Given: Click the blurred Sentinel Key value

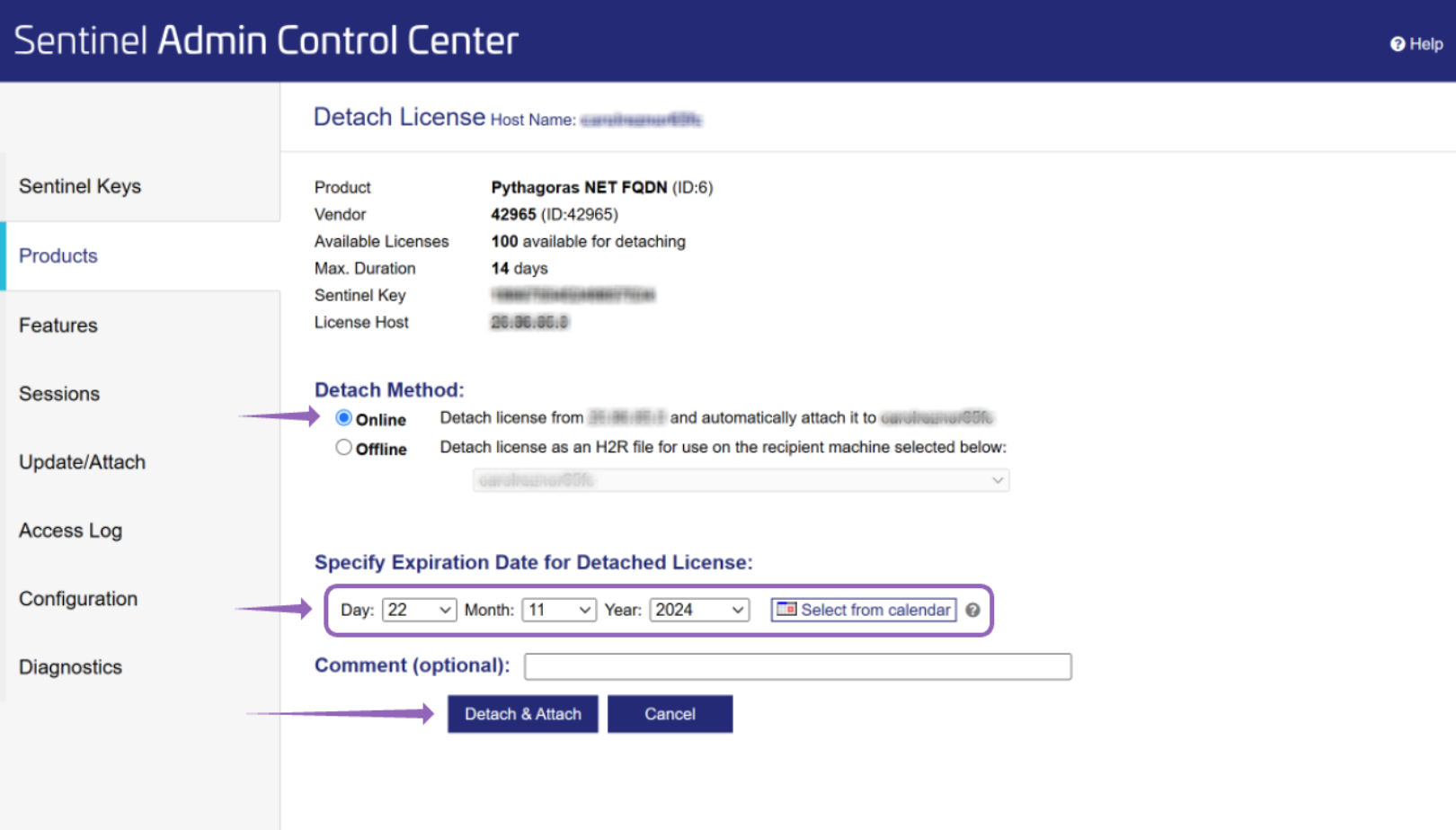Looking at the screenshot, I should [x=573, y=295].
